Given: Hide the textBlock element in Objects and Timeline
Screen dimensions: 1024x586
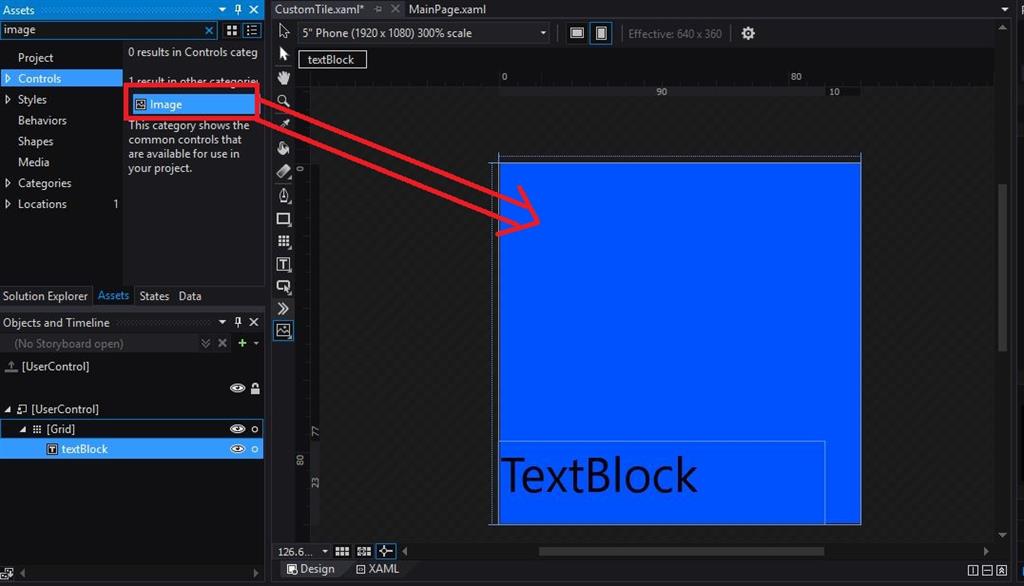Looking at the screenshot, I should click(x=238, y=449).
